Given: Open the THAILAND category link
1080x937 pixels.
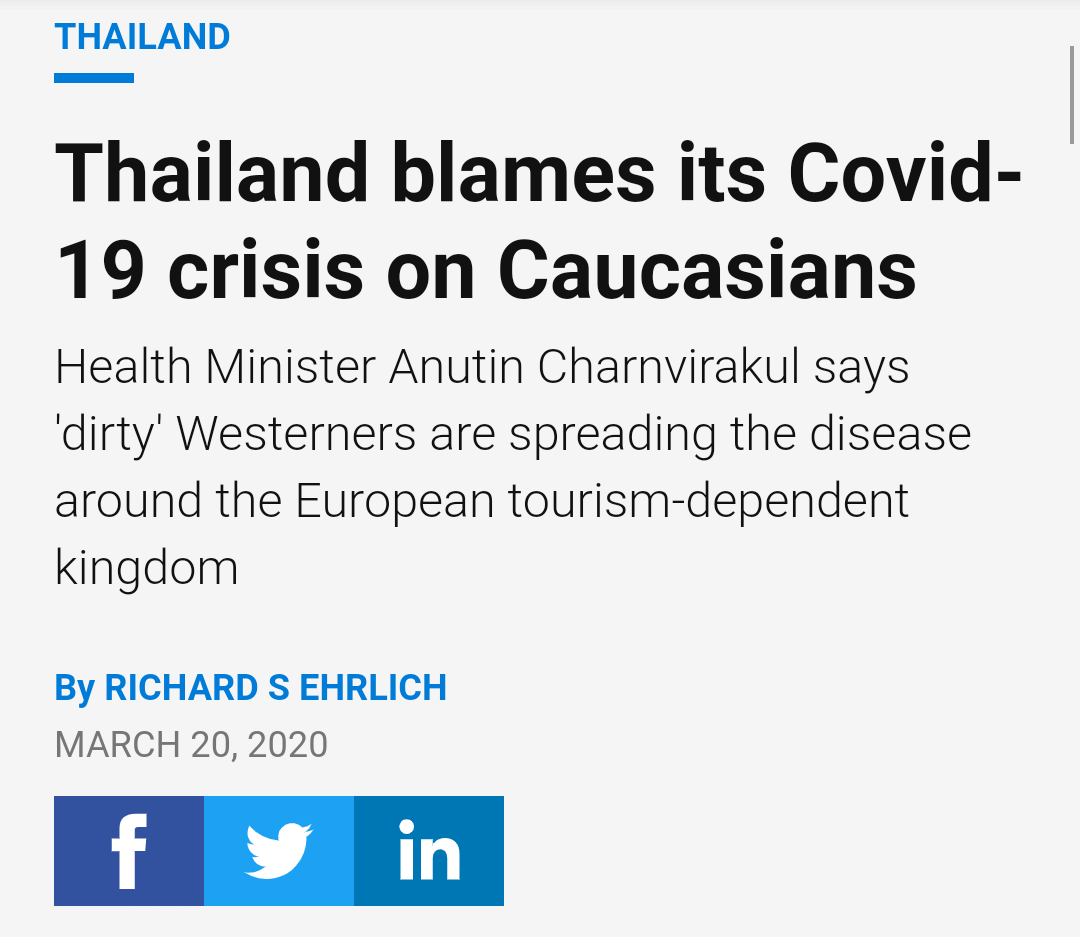Looking at the screenshot, I should click(142, 37).
